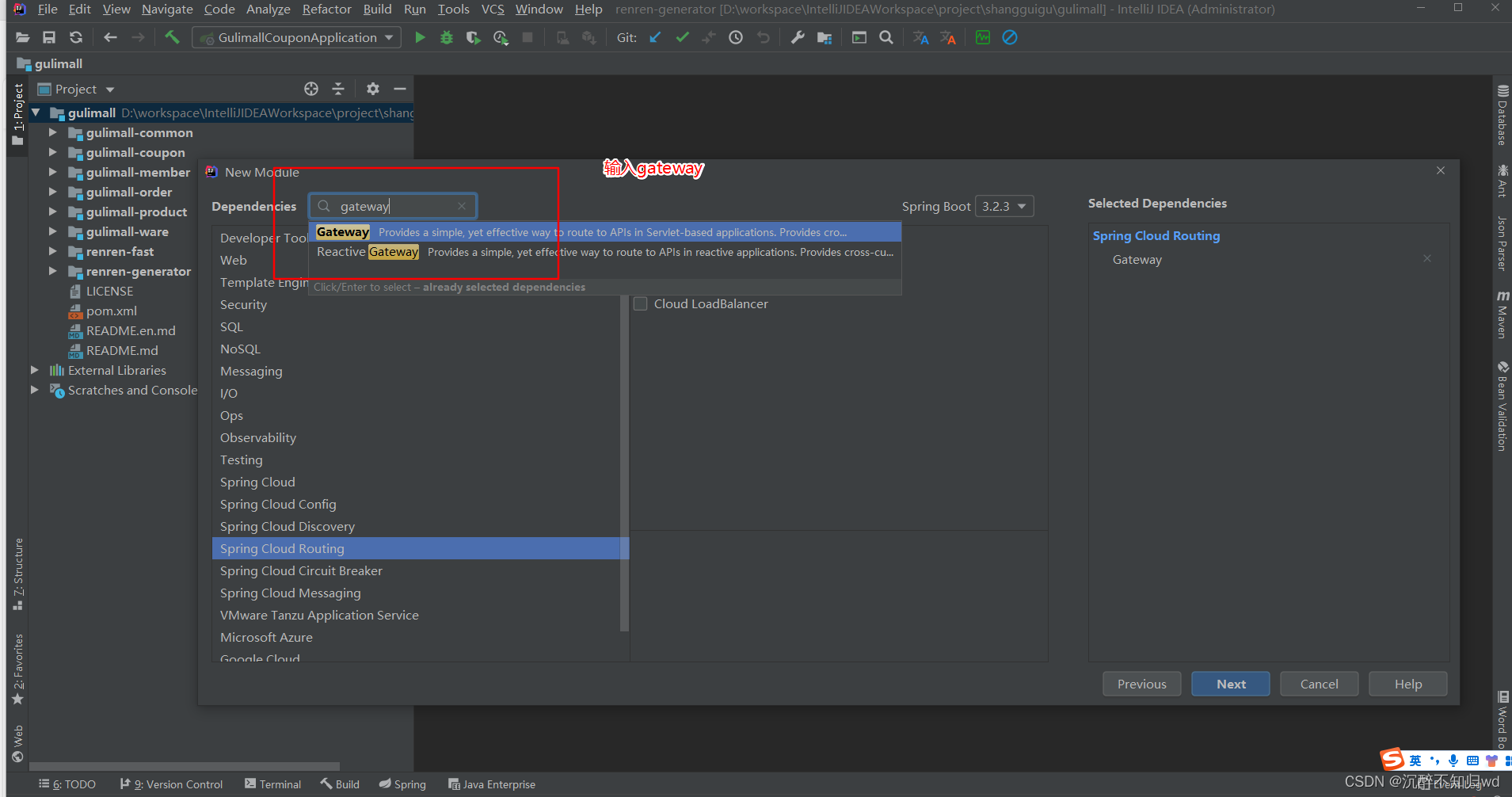Collapse the gulimall root node
The image size is (1512, 797).
pos(36,112)
